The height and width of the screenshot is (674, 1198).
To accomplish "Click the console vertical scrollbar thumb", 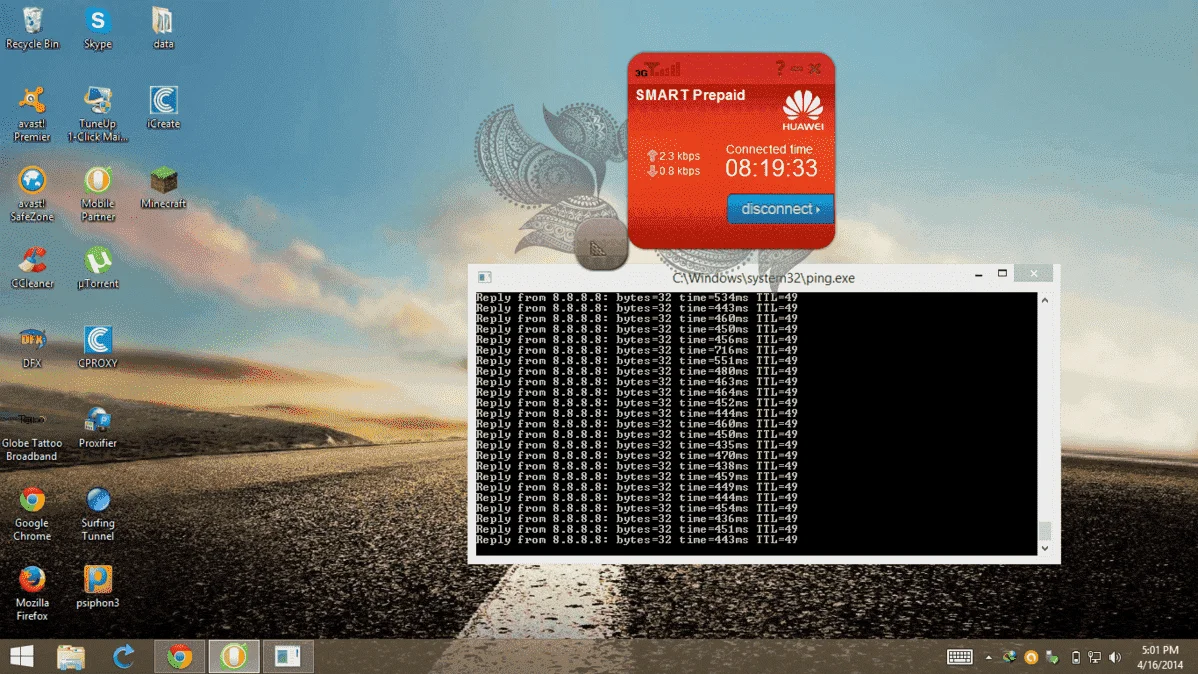I will pyautogui.click(x=1044, y=529).
